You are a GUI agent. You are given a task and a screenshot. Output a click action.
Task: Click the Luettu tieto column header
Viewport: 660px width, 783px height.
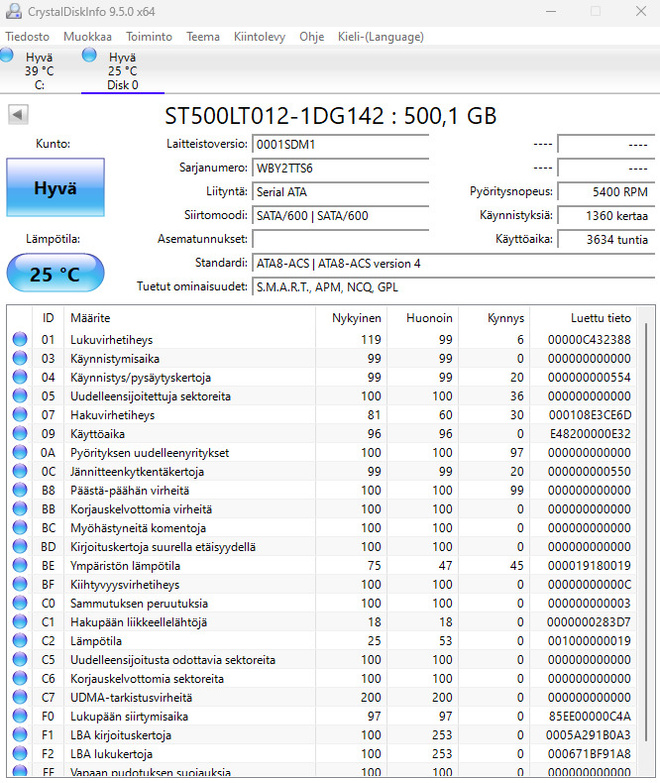tap(583, 318)
